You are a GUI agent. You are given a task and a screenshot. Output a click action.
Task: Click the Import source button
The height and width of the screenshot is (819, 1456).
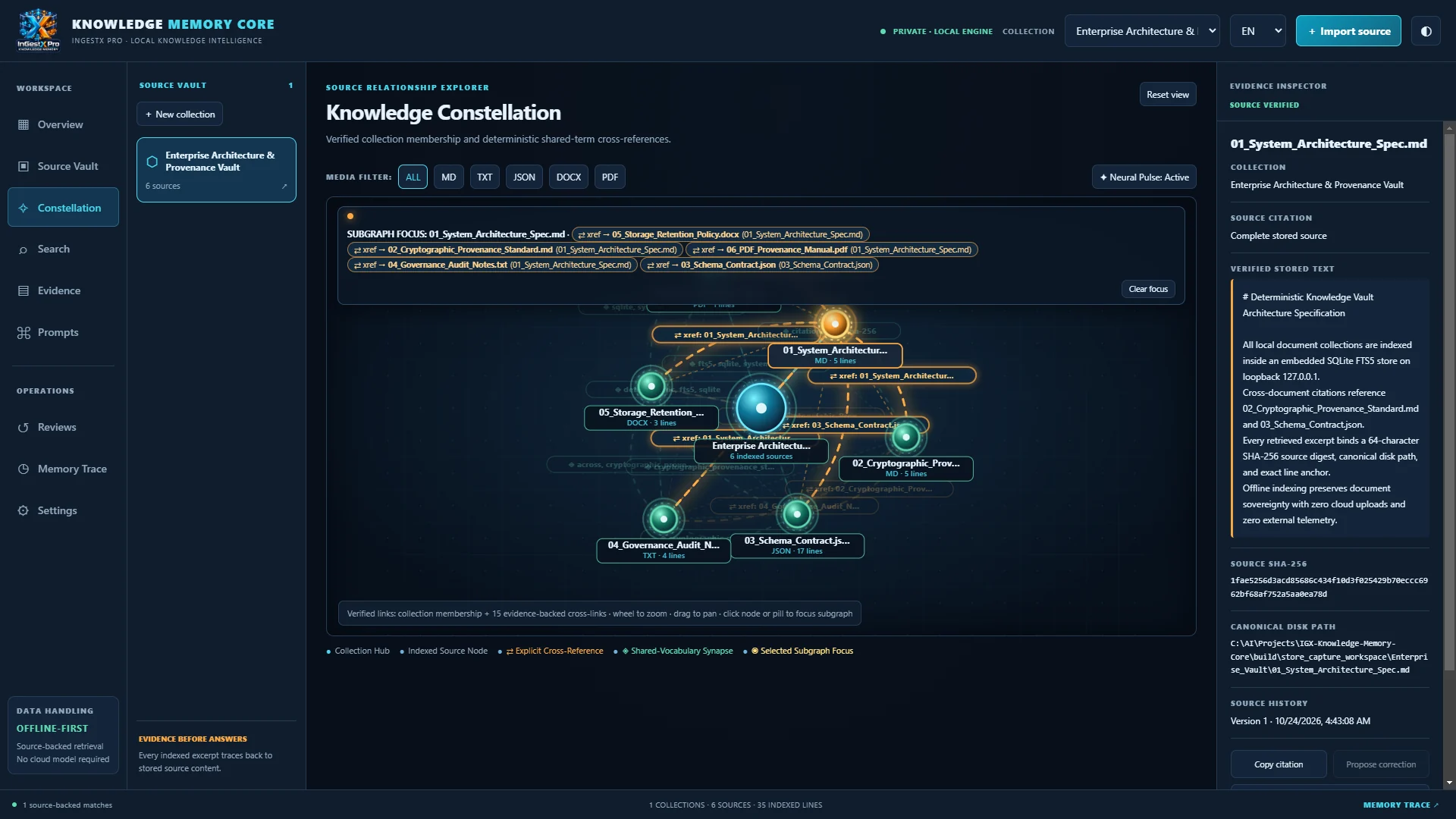1348,31
